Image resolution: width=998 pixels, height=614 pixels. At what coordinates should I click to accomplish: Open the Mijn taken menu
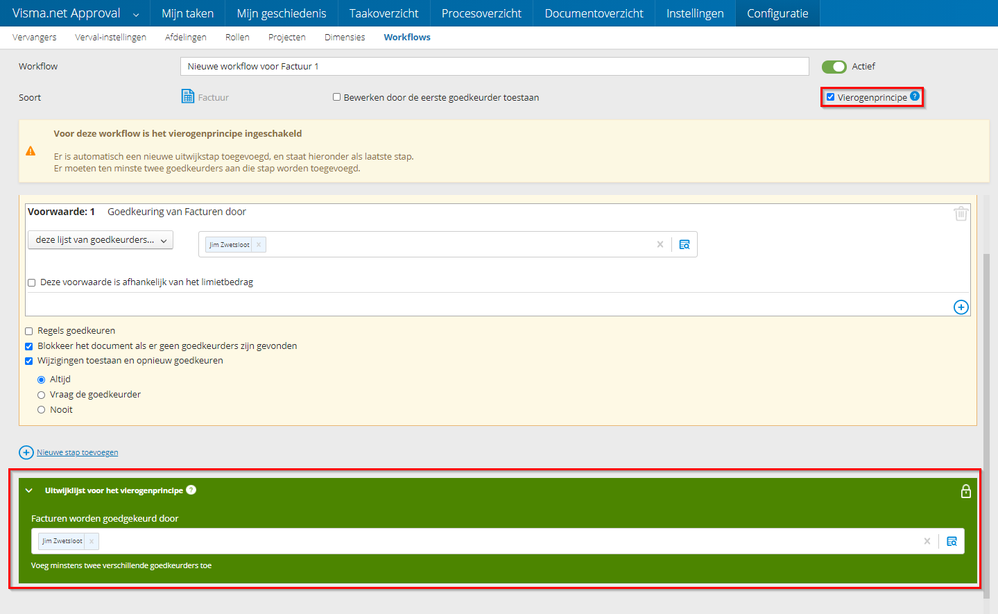click(187, 13)
